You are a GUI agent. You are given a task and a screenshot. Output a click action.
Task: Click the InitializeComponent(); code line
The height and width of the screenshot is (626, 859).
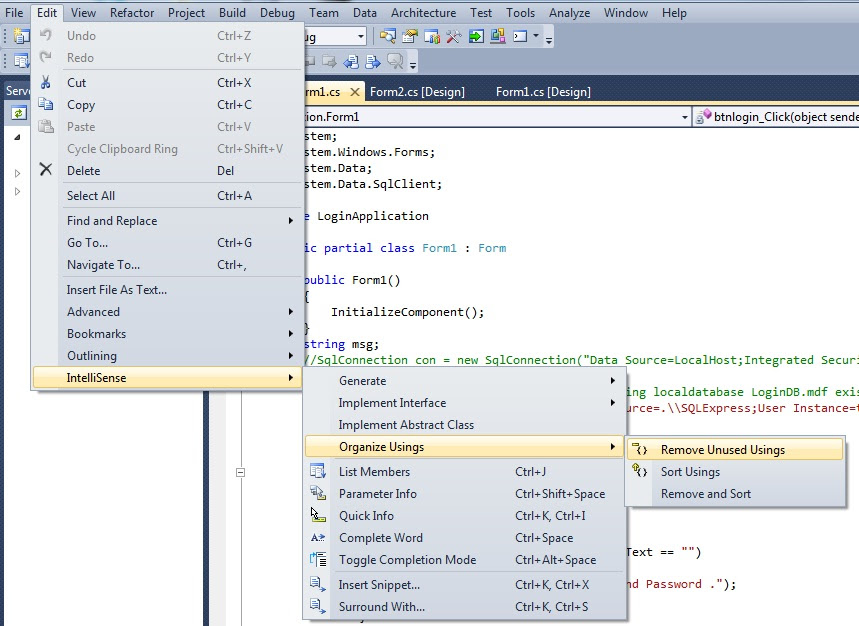408,312
